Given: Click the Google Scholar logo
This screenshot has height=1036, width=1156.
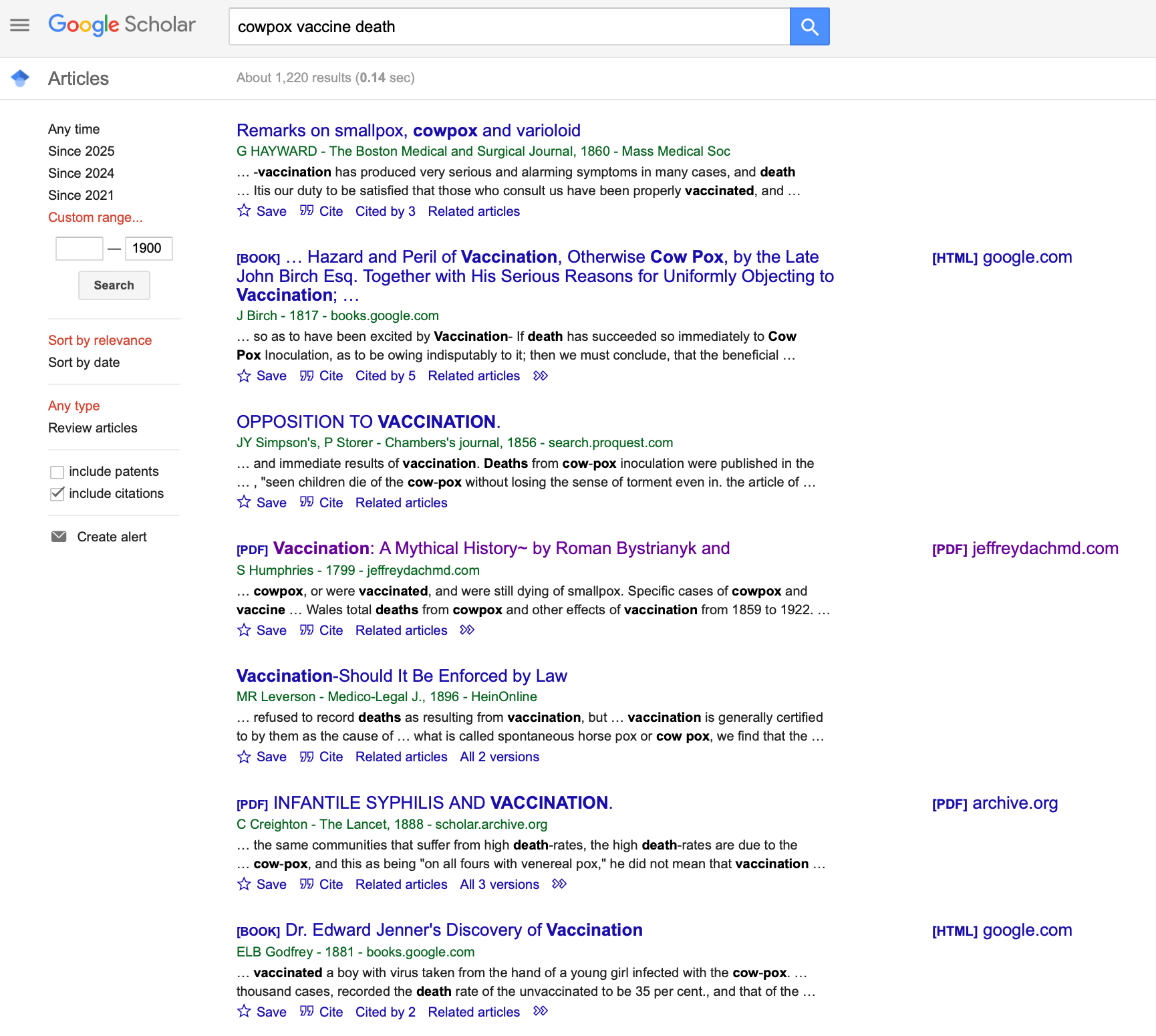Looking at the screenshot, I should click(122, 25).
